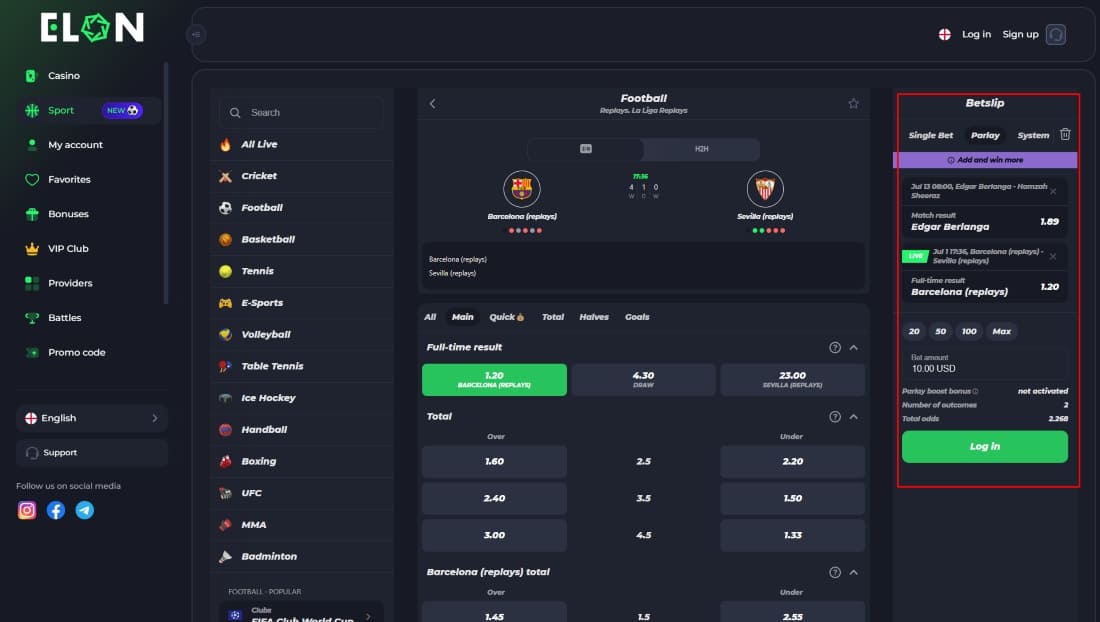
Task: Go back with the left arrow in Football header
Action: pyautogui.click(x=432, y=104)
